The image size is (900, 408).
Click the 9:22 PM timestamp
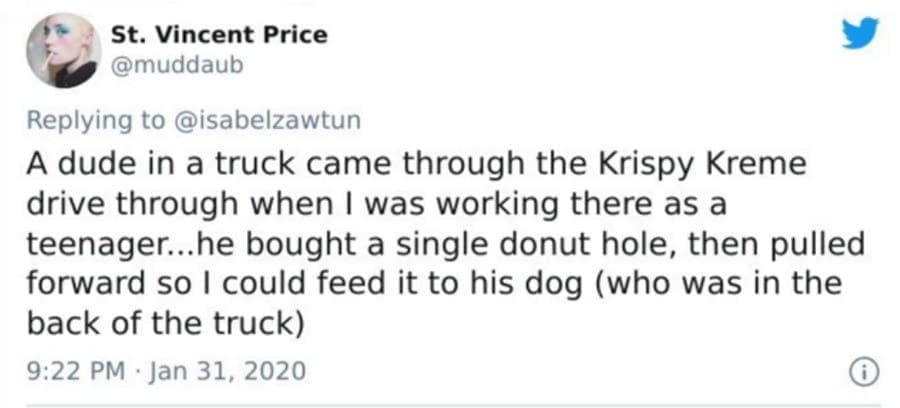pyautogui.click(x=79, y=371)
